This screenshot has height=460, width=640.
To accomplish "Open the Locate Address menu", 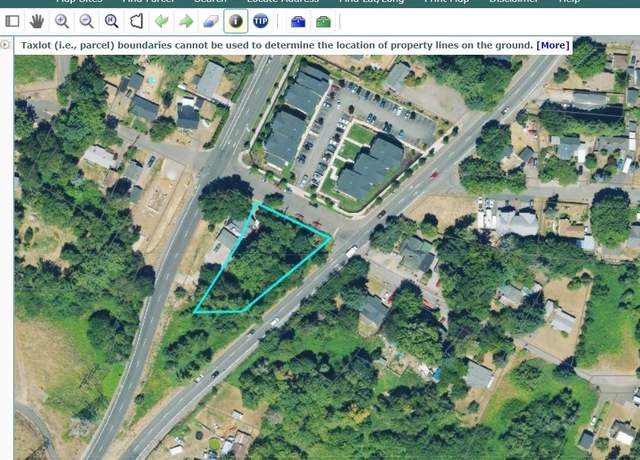I will (283, 1).
